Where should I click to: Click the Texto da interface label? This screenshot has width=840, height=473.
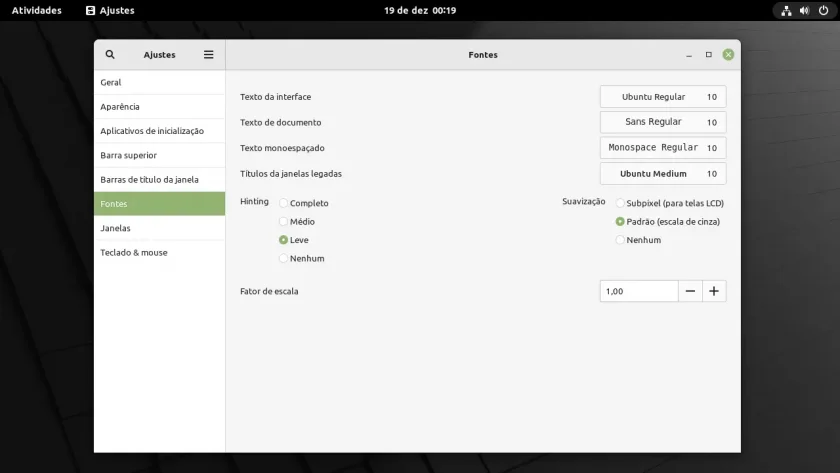(x=275, y=97)
